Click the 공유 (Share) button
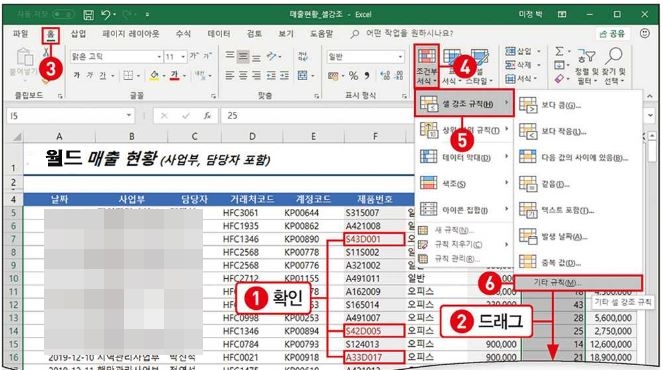Screen dimensions: 663x370 click(612, 34)
